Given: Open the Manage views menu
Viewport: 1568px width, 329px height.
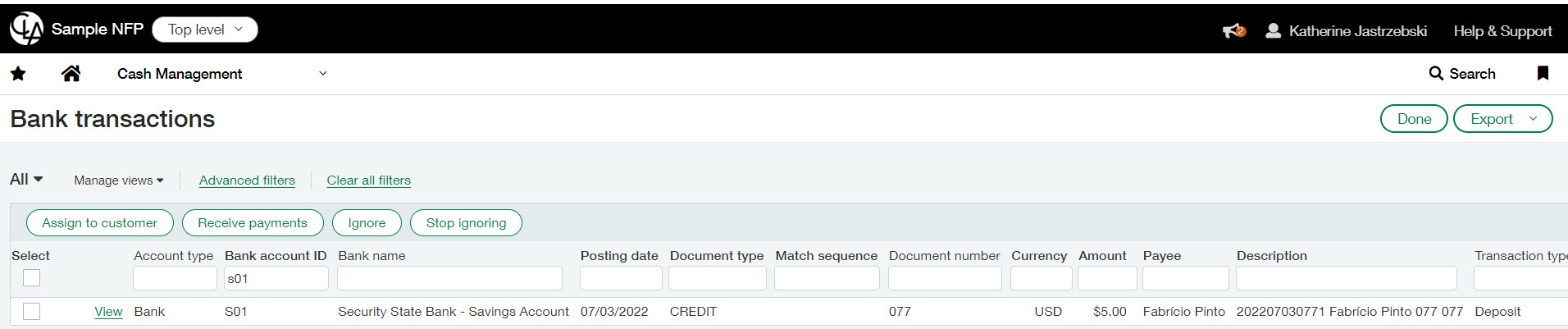Looking at the screenshot, I should (119, 180).
